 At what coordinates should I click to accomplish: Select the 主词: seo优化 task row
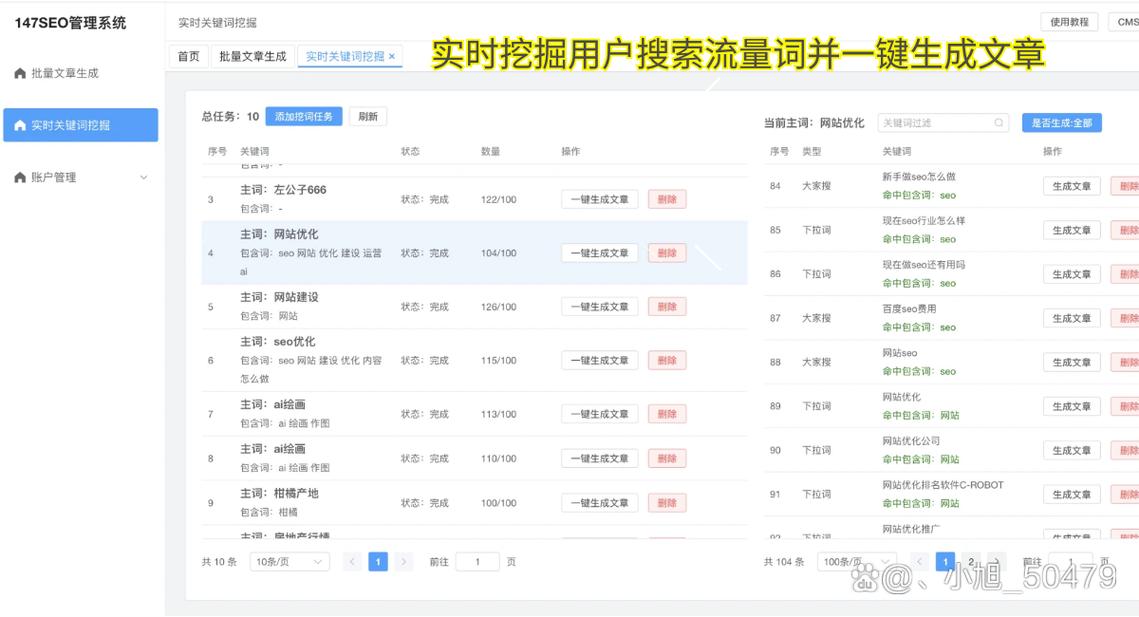(x=474, y=360)
